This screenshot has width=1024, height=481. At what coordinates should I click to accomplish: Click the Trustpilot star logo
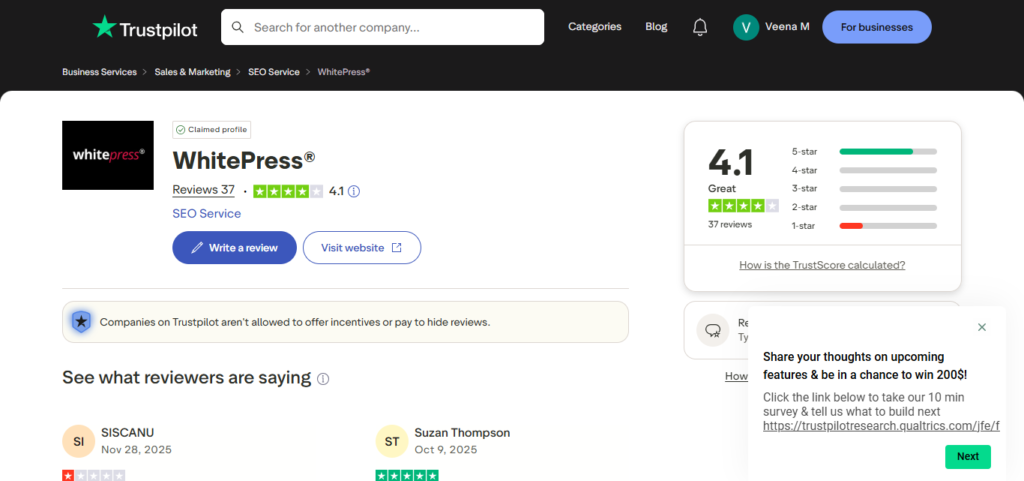[x=104, y=27]
